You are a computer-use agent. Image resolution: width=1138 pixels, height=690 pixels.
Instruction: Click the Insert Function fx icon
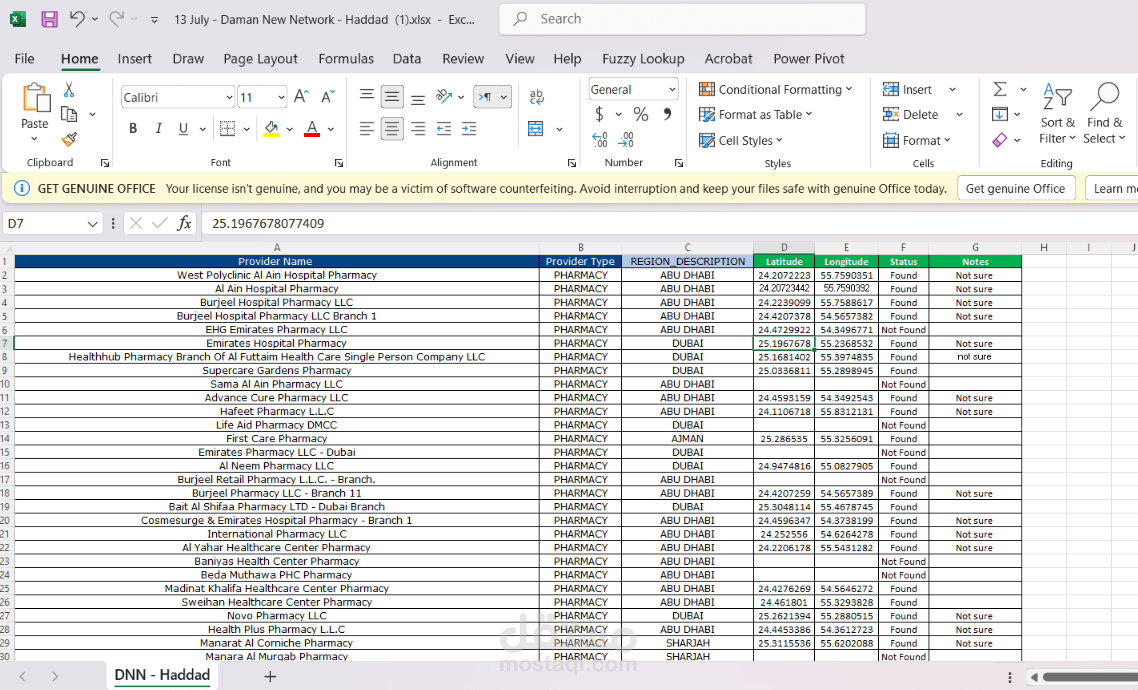coord(184,223)
